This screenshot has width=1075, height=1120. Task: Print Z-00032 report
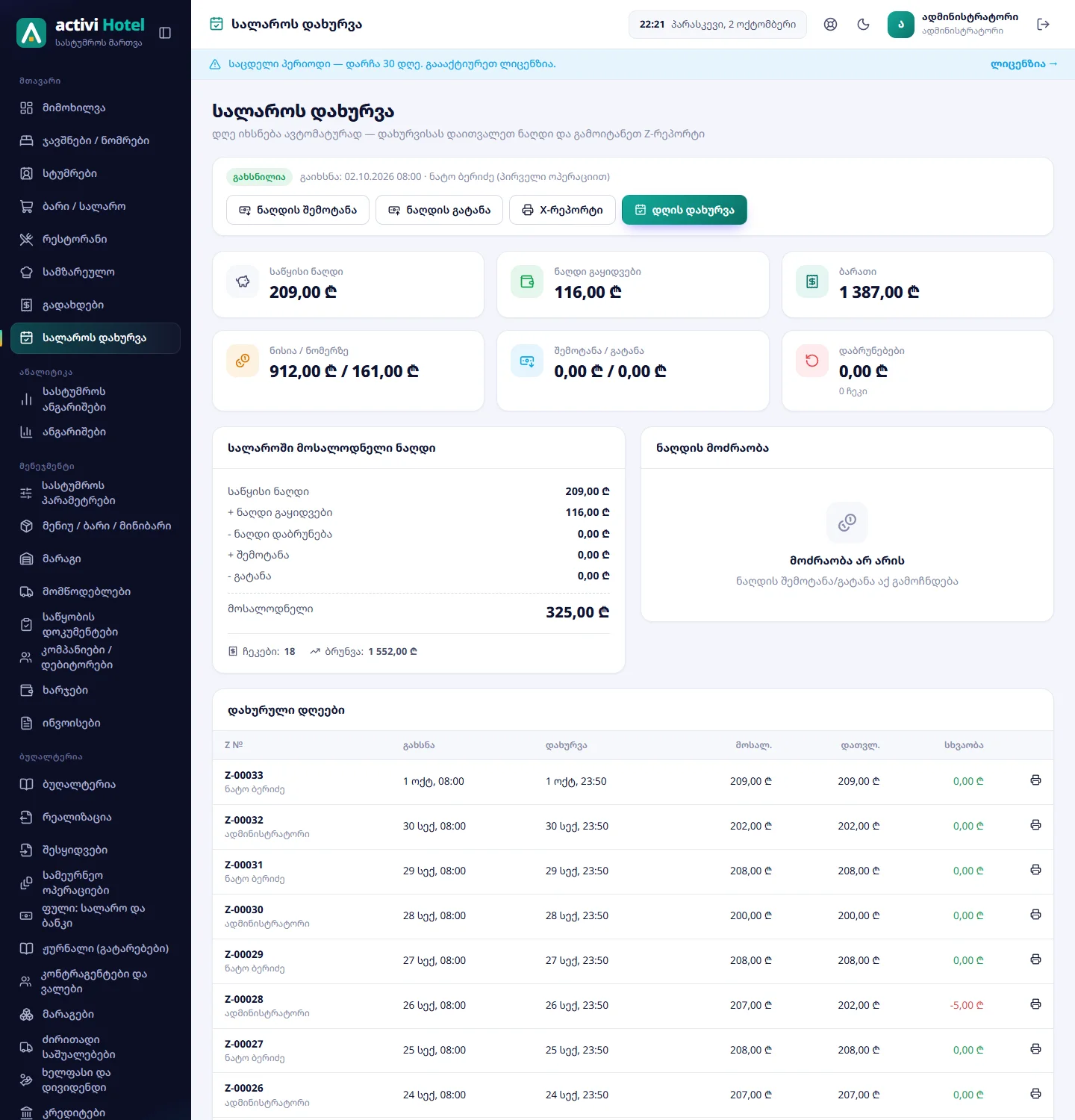coord(1035,825)
